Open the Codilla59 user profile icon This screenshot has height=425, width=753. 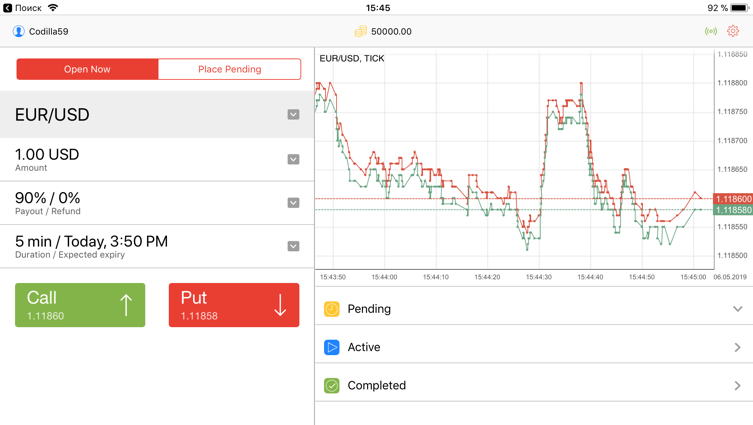(18, 31)
